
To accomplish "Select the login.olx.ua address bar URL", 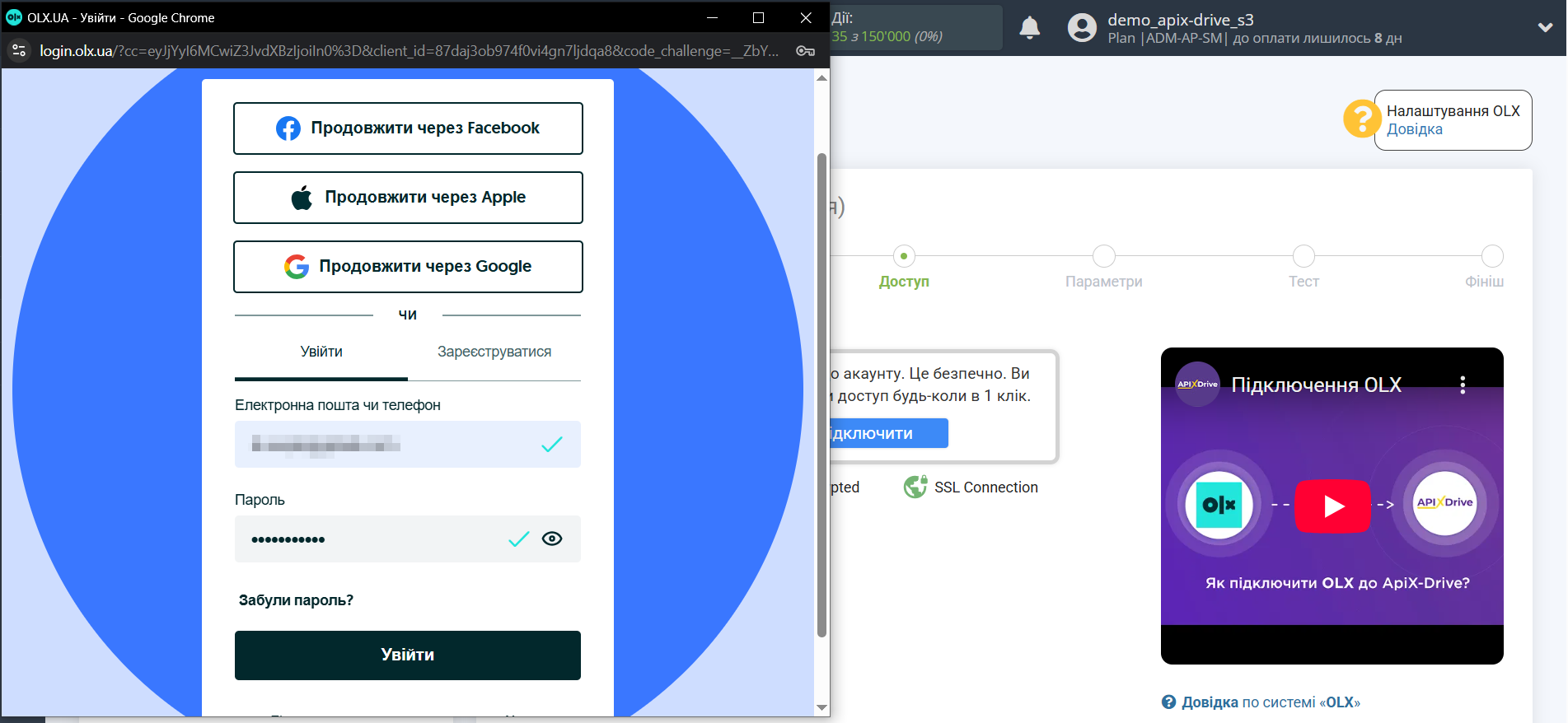I will tap(409, 51).
